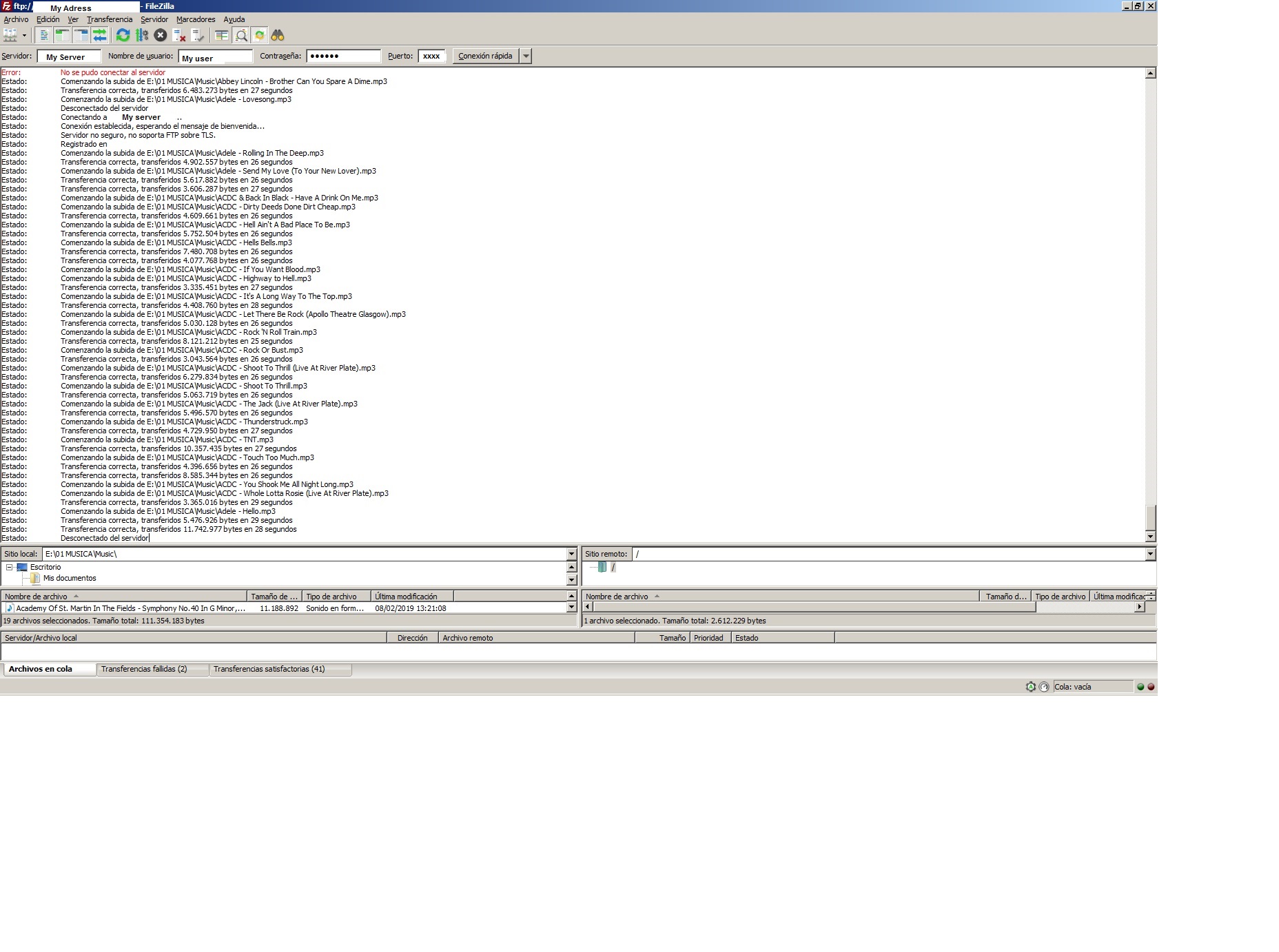Open the Ver menu
This screenshot has height=952, width=1279.
[73, 19]
